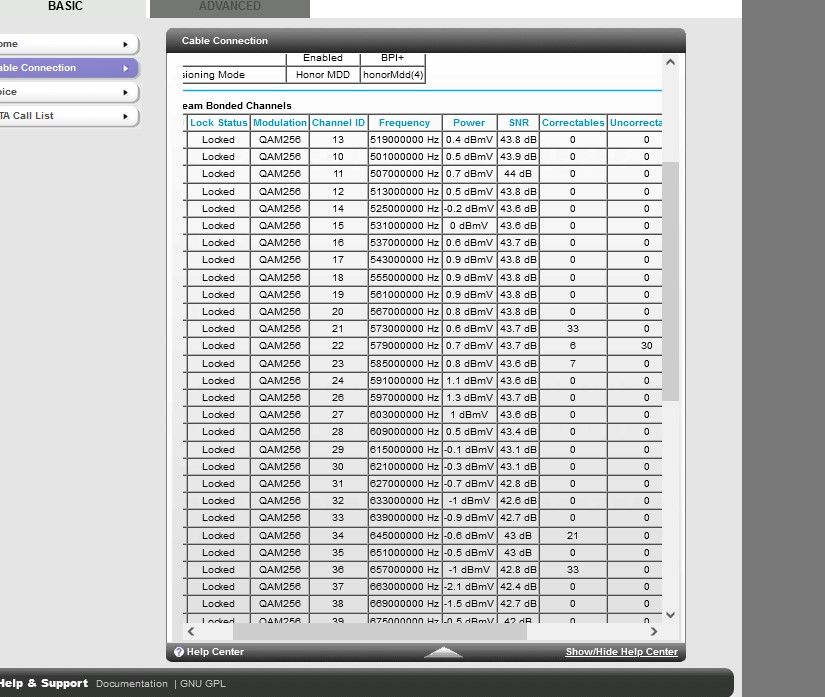Image resolution: width=825 pixels, height=697 pixels.
Task: Toggle the Show/Hide Help Center link
Action: (x=621, y=652)
